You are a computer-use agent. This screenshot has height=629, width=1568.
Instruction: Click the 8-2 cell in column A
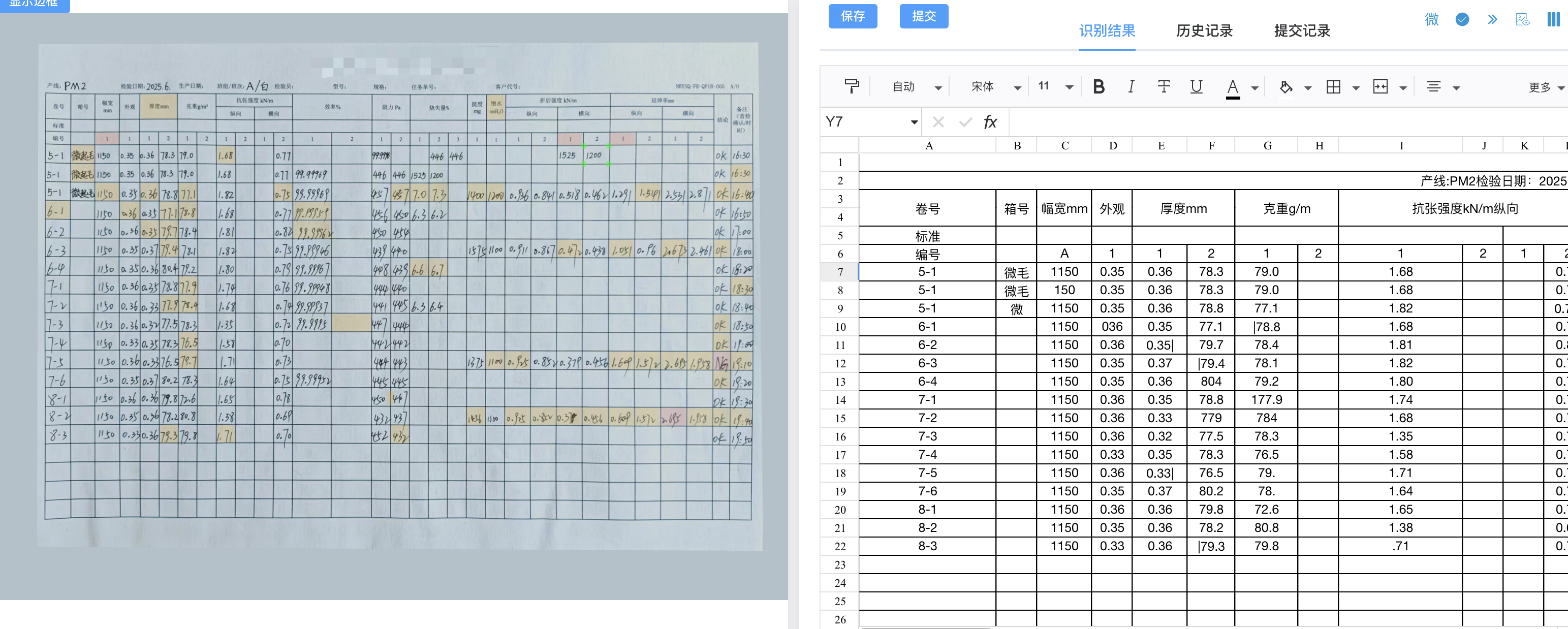[928, 528]
